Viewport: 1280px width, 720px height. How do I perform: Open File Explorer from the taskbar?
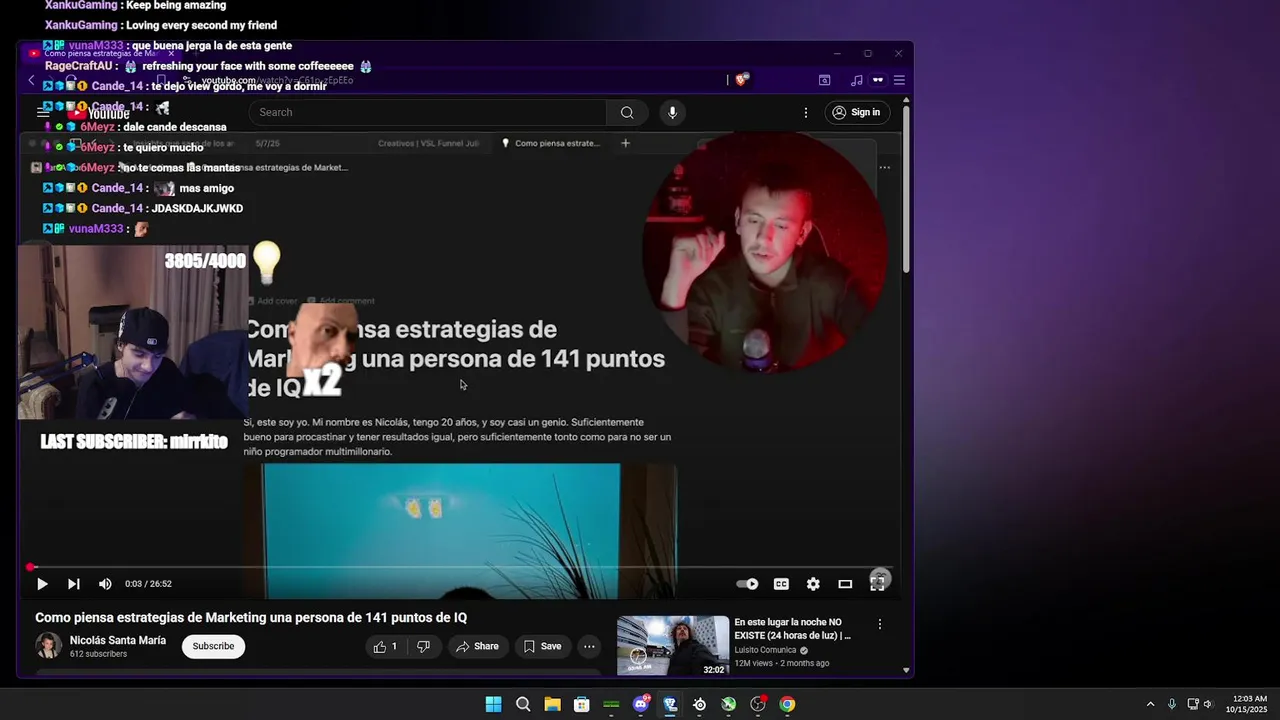coord(552,704)
